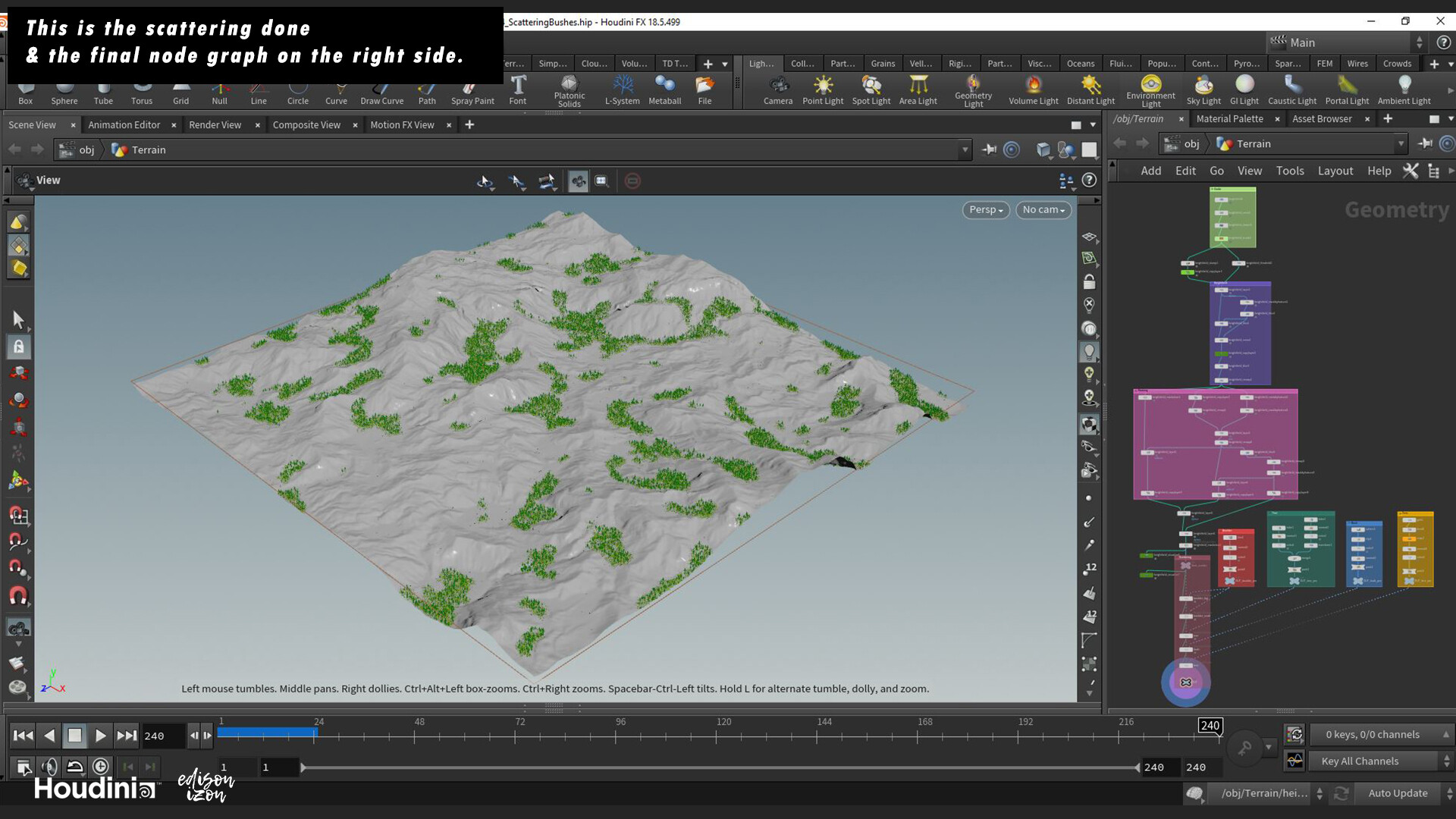This screenshot has height=819, width=1456.
Task: Open the Platonic Solids tool
Action: [569, 91]
